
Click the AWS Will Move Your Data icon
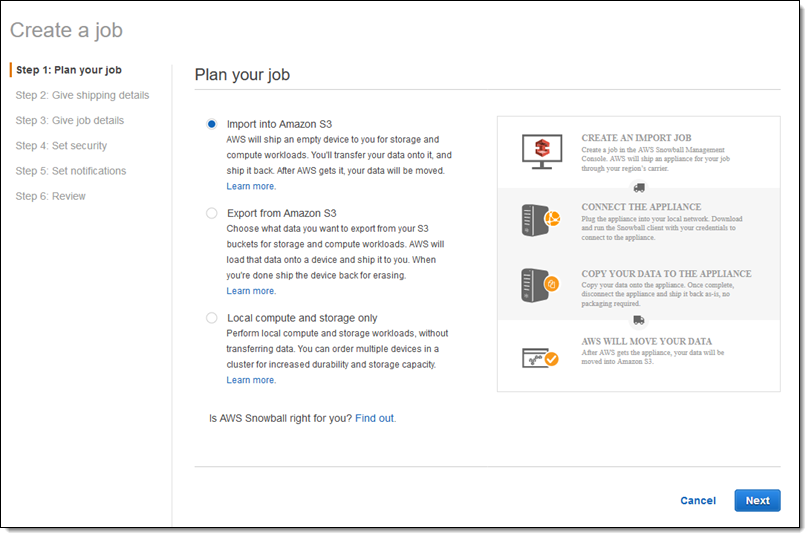541,353
